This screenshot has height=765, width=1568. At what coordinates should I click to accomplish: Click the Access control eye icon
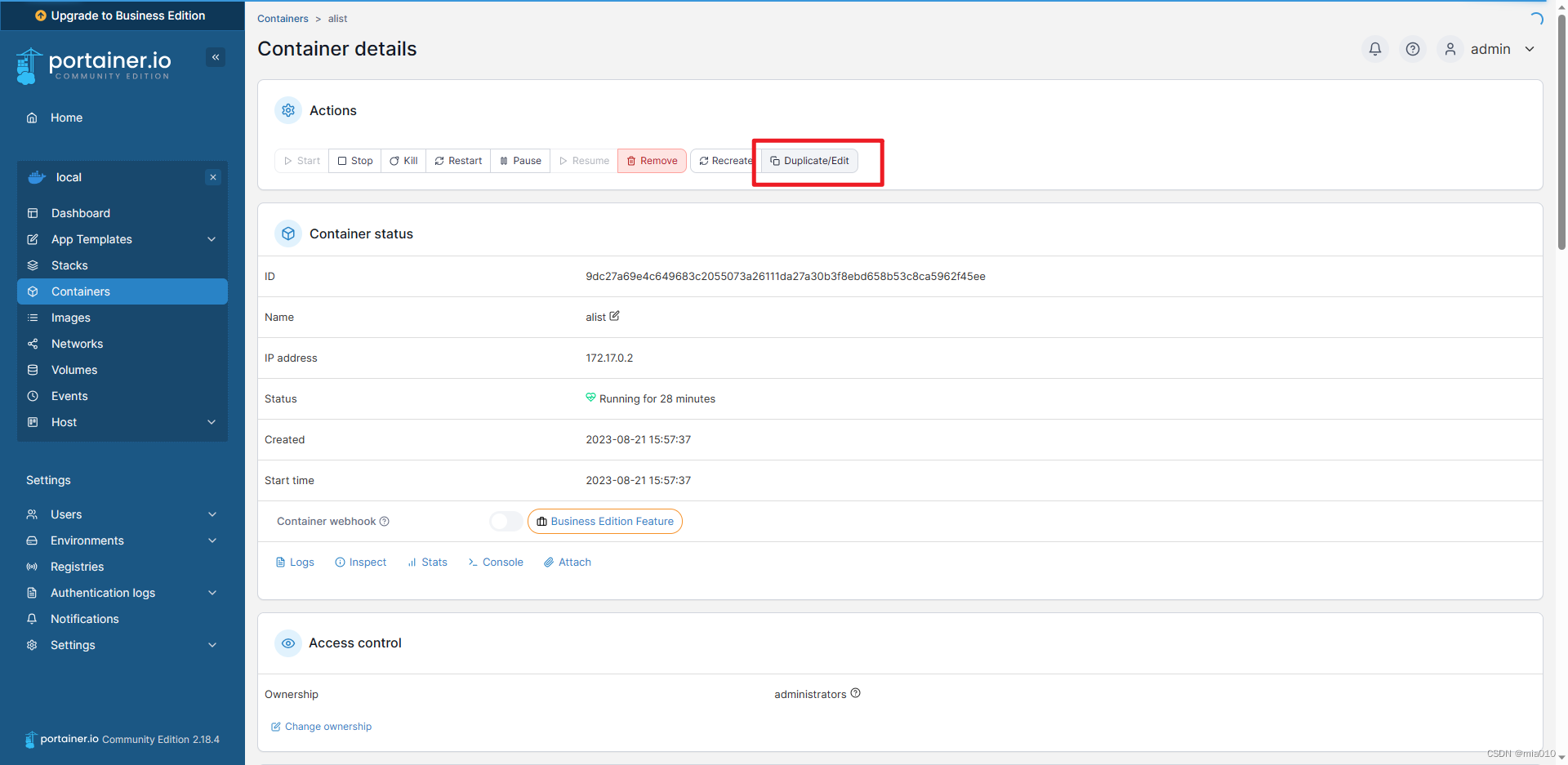(x=288, y=643)
